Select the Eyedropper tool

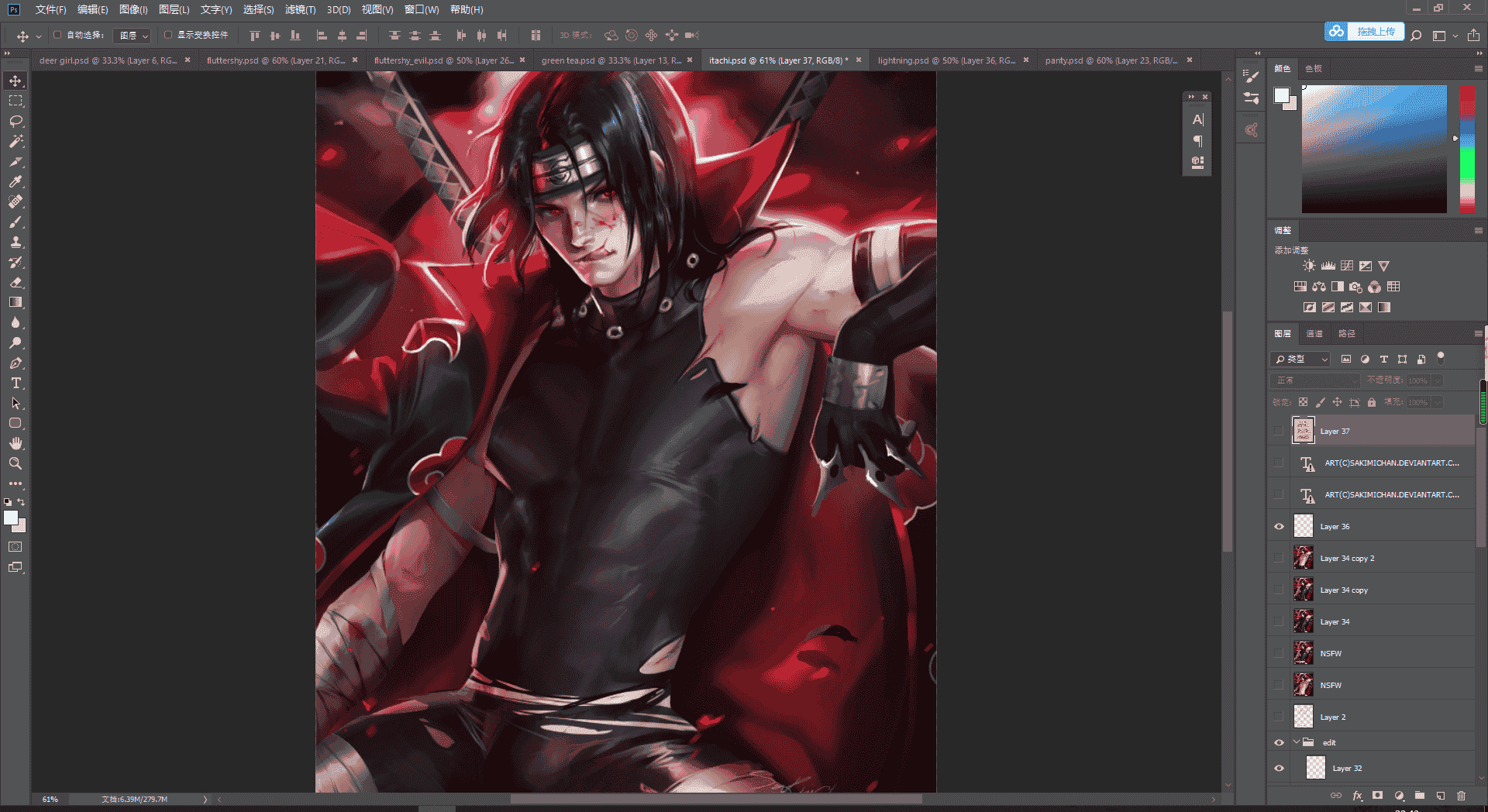(x=15, y=181)
